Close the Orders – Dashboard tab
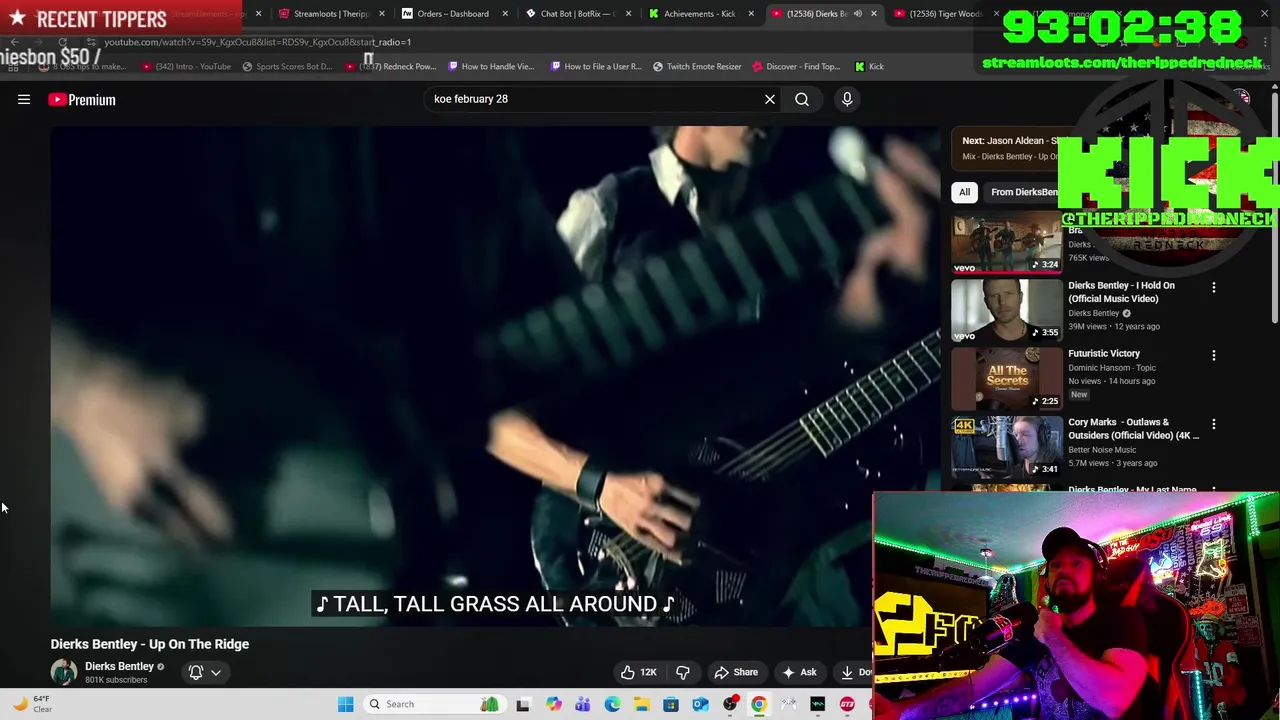Screen dimensions: 1280x720 pos(504,14)
